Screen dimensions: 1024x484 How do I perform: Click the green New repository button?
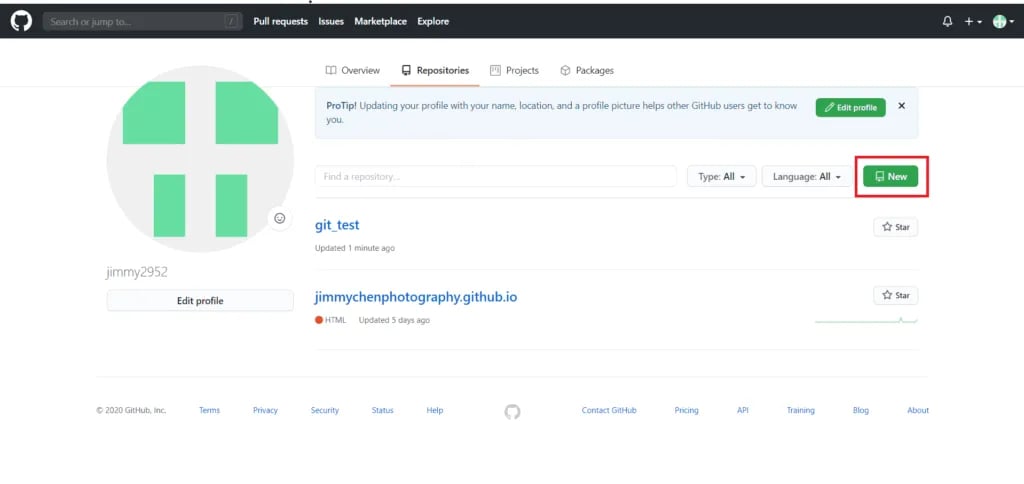(x=891, y=176)
